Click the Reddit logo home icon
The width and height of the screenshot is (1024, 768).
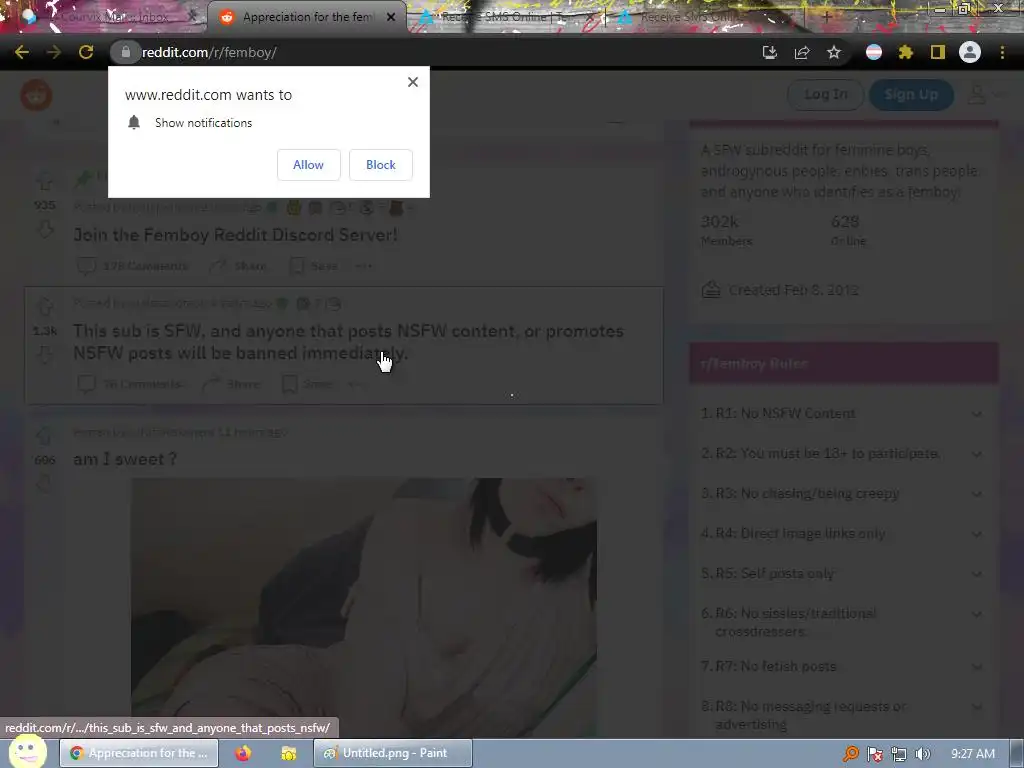pyautogui.click(x=37, y=95)
